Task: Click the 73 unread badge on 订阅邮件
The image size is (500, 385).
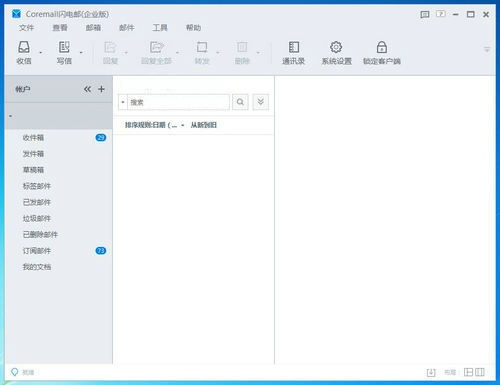Action: click(101, 251)
